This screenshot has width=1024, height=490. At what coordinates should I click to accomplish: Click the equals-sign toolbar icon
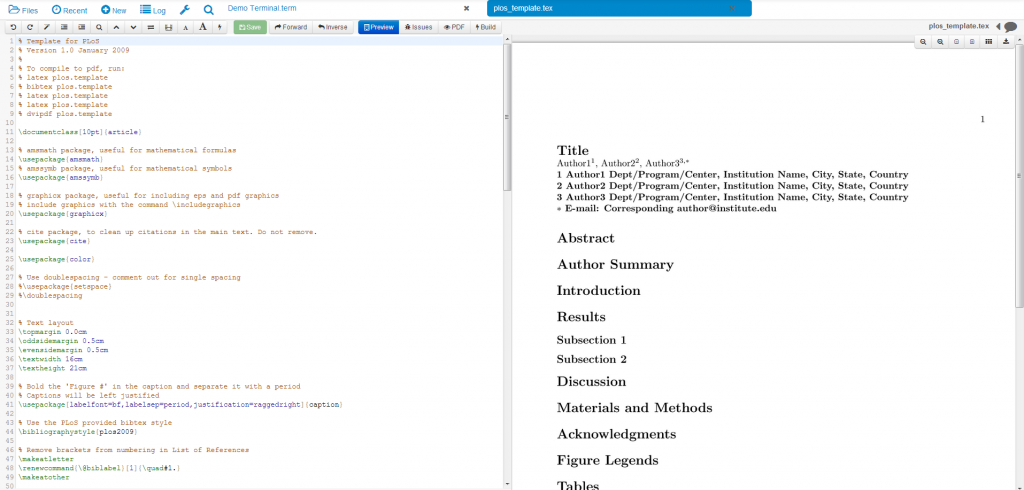click(x=151, y=27)
